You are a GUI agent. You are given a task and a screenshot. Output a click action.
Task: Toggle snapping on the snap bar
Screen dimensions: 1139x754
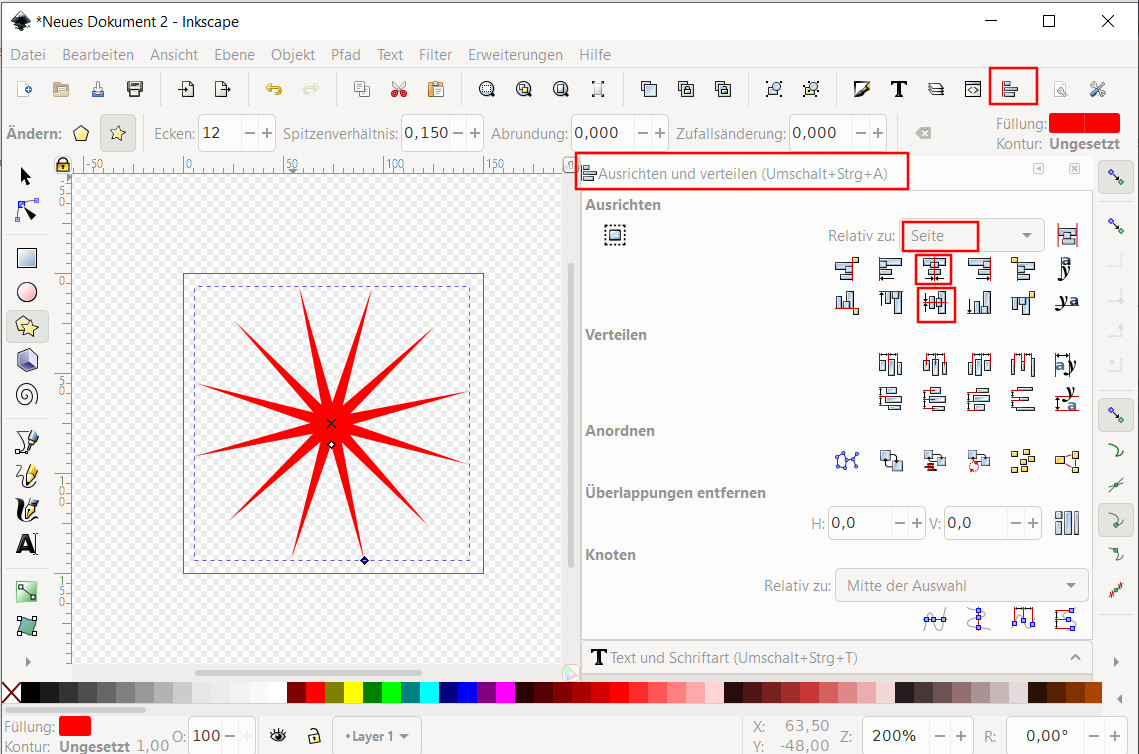point(1116,177)
